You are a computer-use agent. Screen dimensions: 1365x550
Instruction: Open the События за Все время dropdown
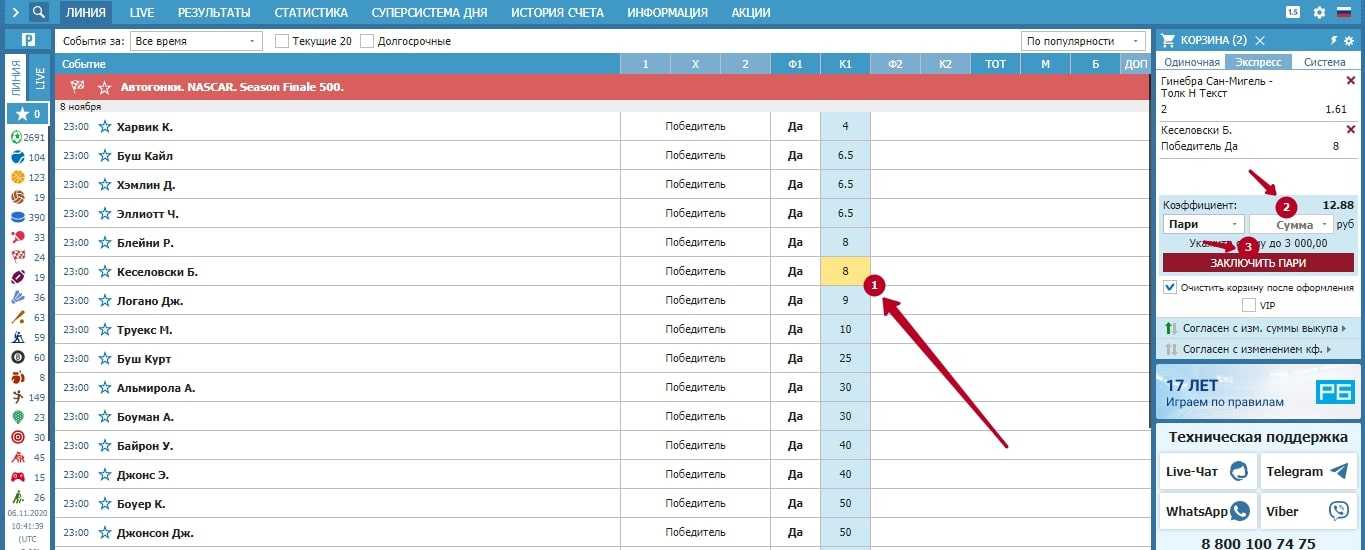[196, 41]
